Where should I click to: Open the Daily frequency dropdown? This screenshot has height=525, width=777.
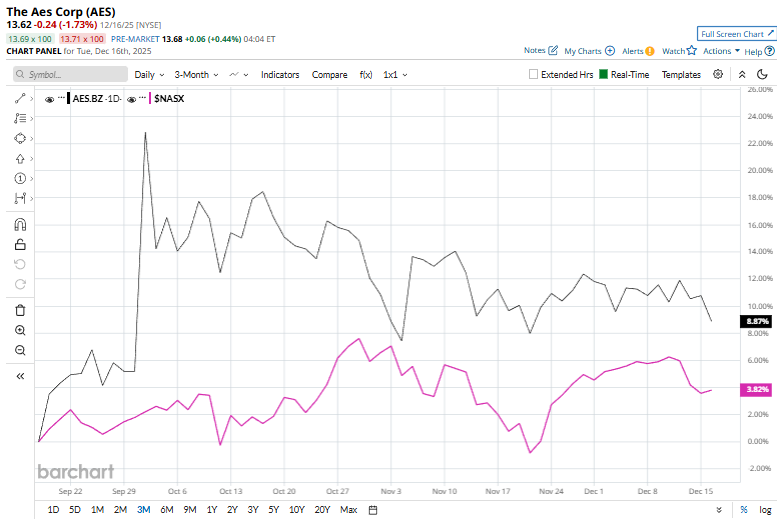[149, 74]
